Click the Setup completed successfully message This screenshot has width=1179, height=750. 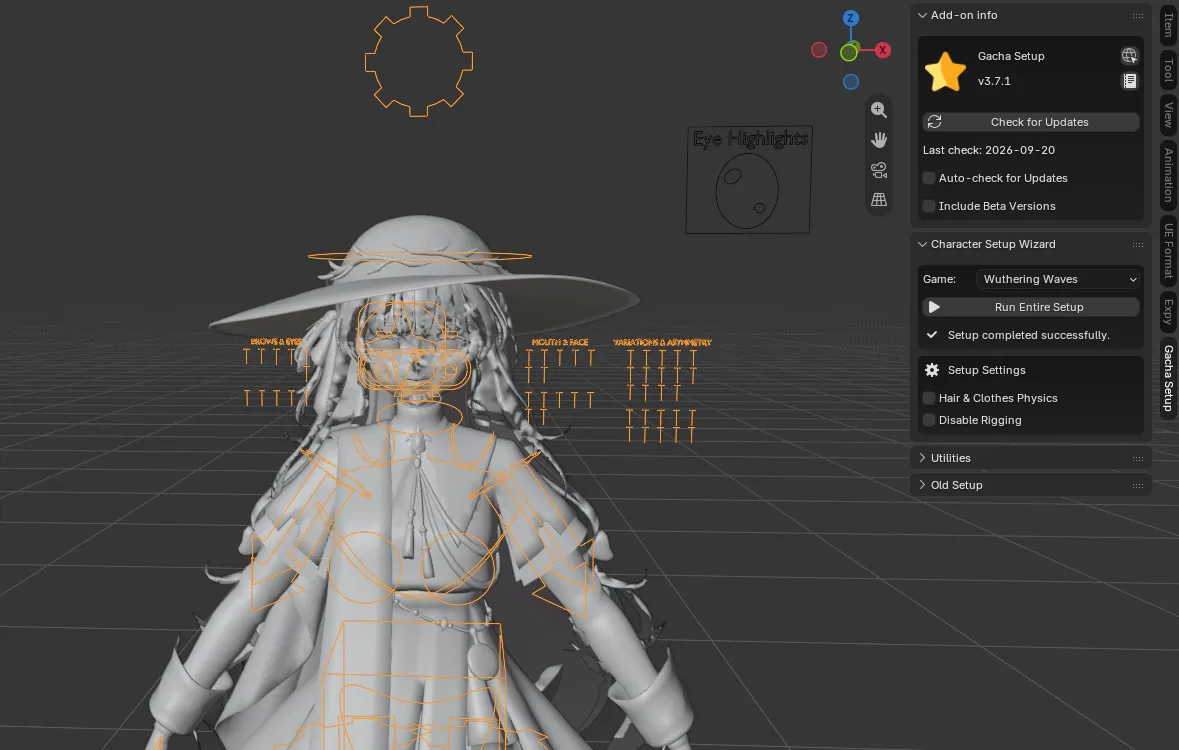(x=1029, y=335)
